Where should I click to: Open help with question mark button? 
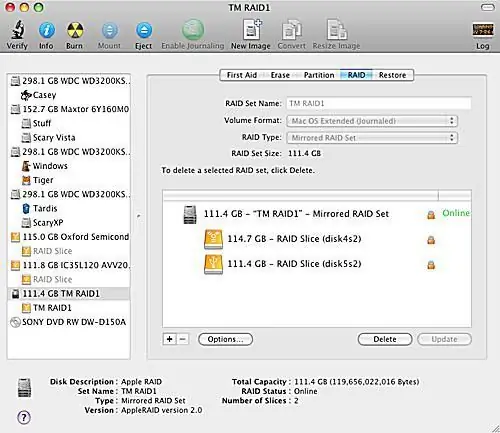[24, 417]
